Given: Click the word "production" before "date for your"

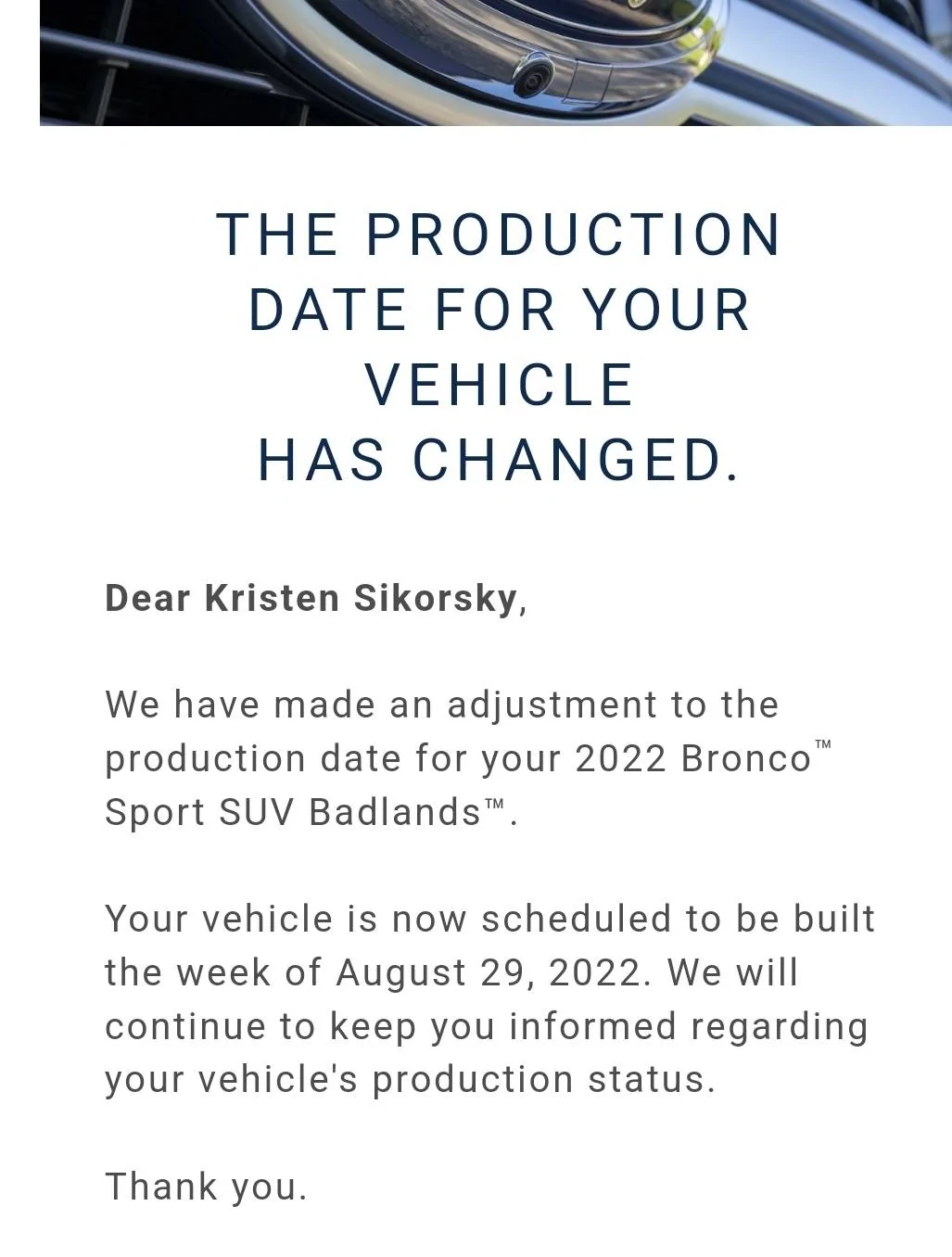Looking at the screenshot, I should [x=205, y=758].
